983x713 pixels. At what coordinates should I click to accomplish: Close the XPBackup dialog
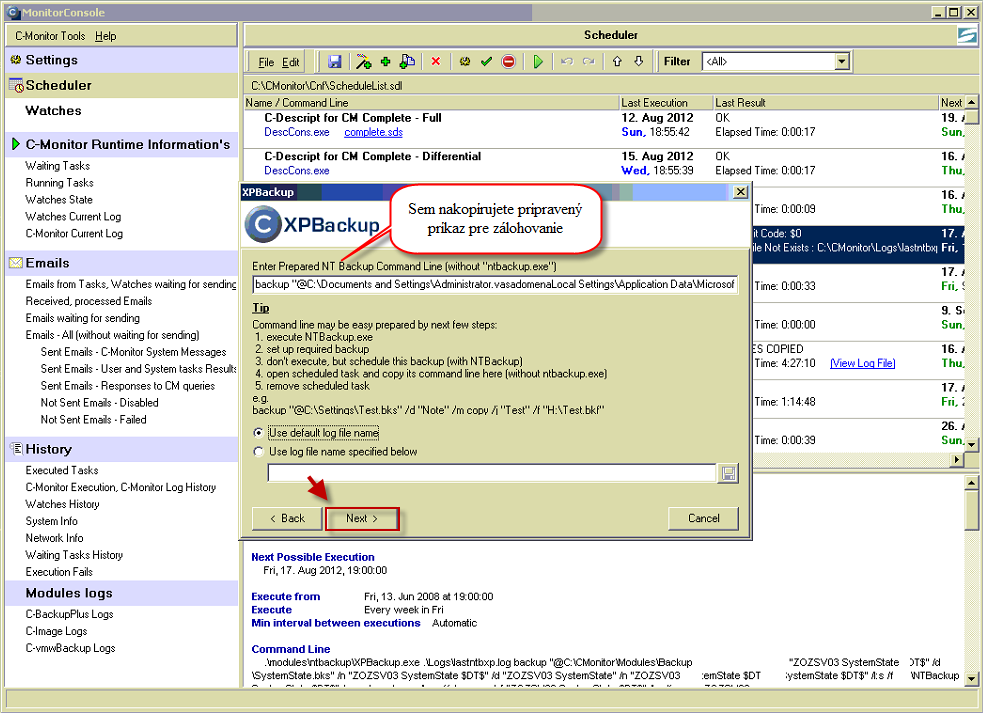[x=740, y=192]
